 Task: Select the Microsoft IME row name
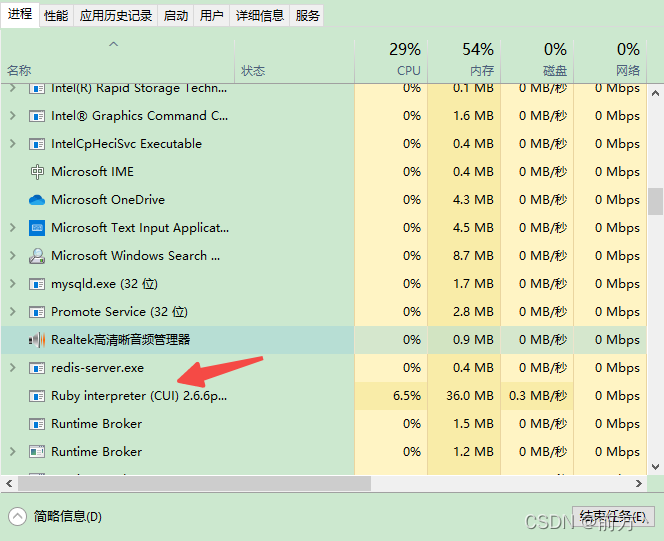92,172
